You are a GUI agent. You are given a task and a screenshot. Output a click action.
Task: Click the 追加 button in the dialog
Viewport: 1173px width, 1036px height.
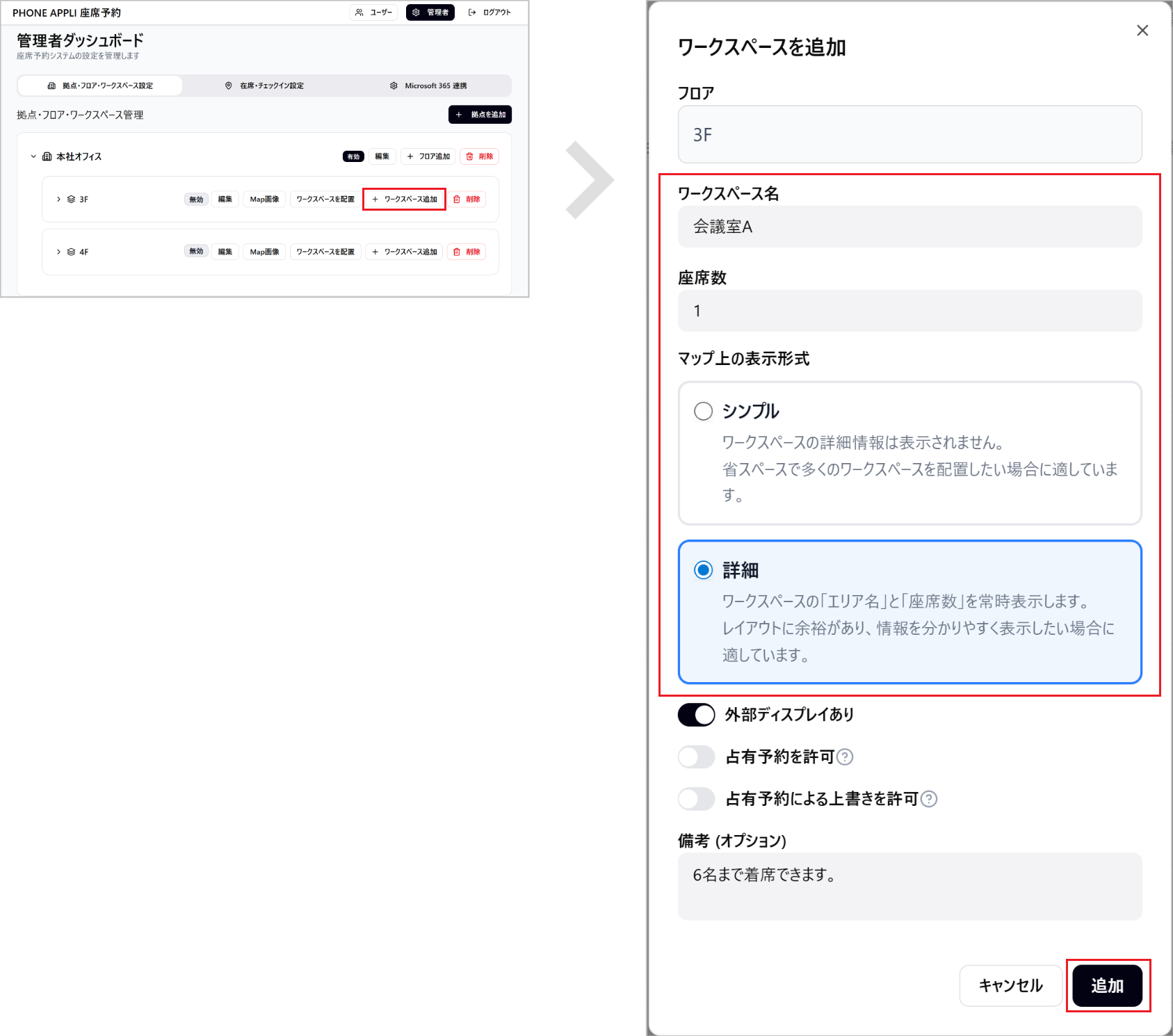1108,986
